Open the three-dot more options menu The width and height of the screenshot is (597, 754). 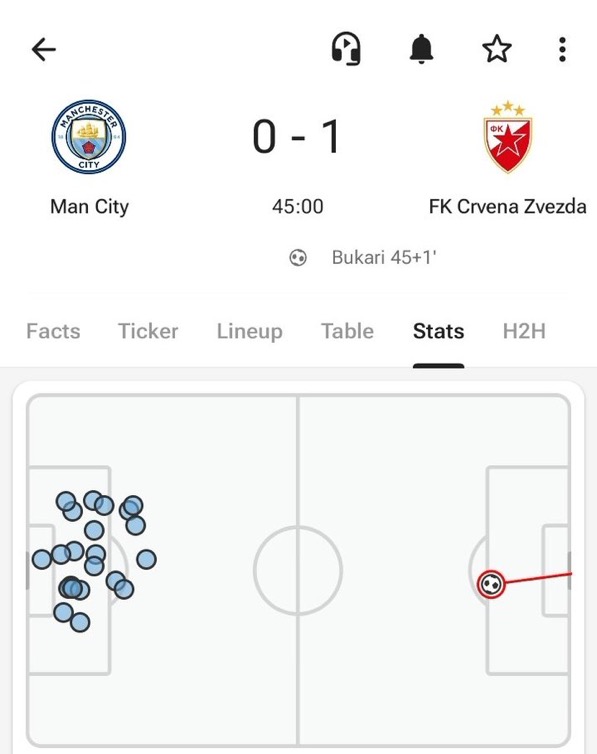coord(562,49)
